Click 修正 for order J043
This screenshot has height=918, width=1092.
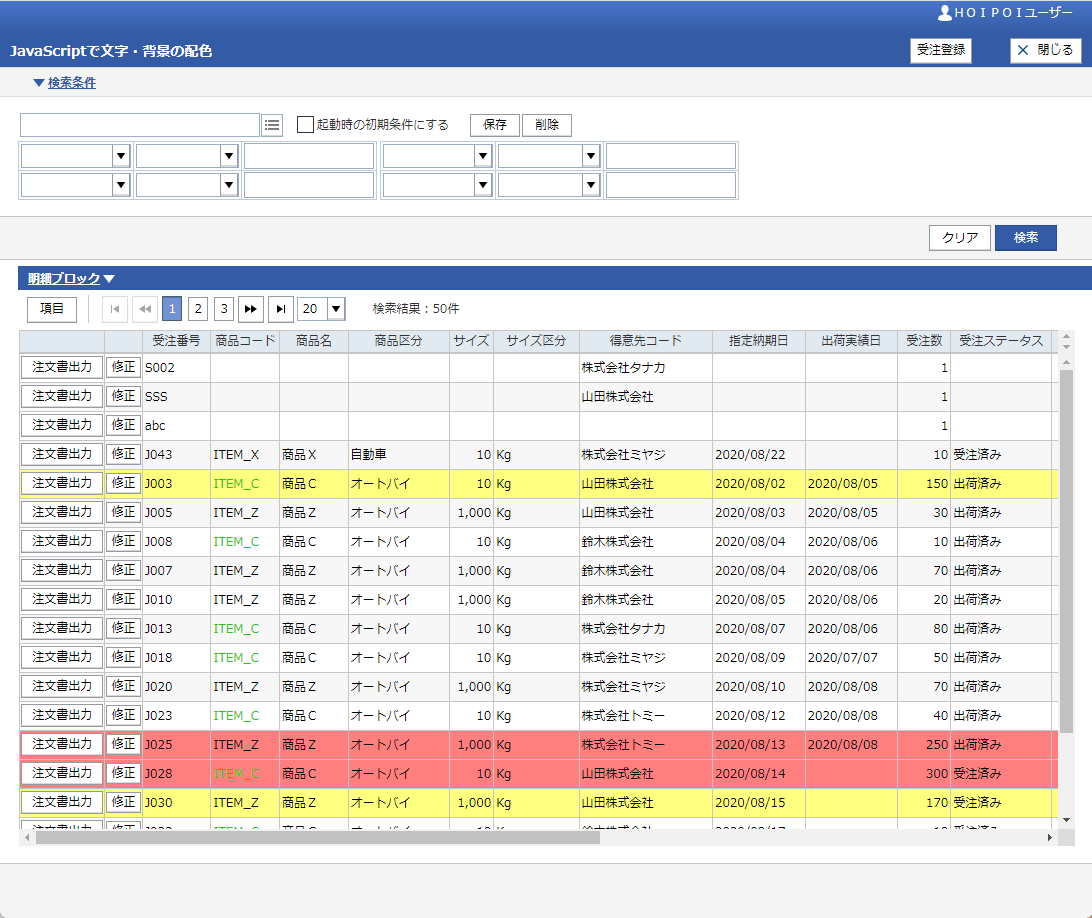point(123,454)
